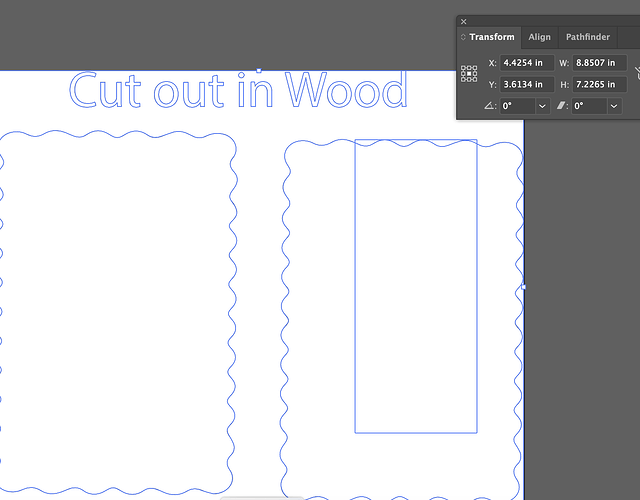Edit the X position field
The image size is (640, 500).
pyautogui.click(x=527, y=63)
